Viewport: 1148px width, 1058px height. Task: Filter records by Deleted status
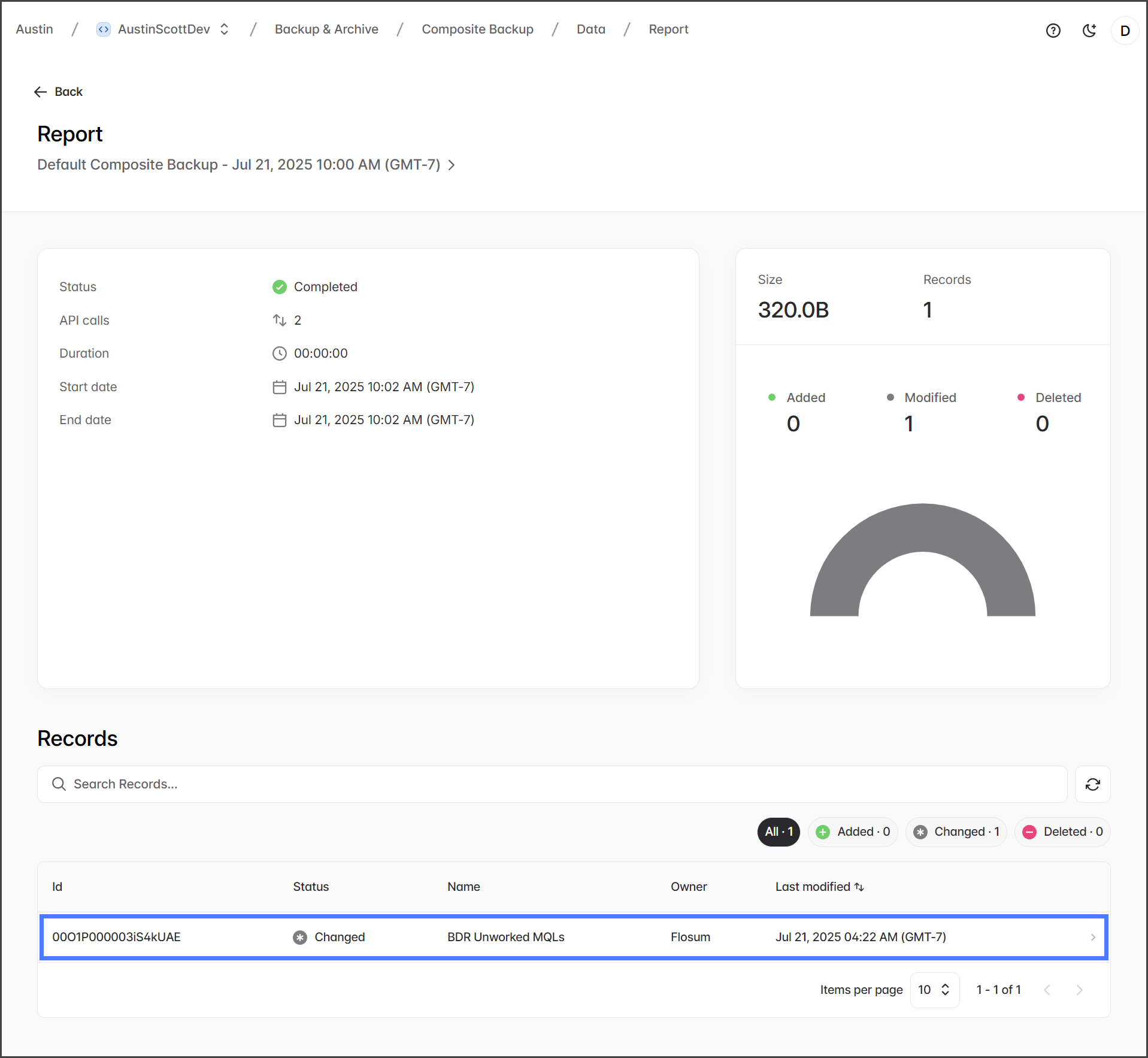1062,832
